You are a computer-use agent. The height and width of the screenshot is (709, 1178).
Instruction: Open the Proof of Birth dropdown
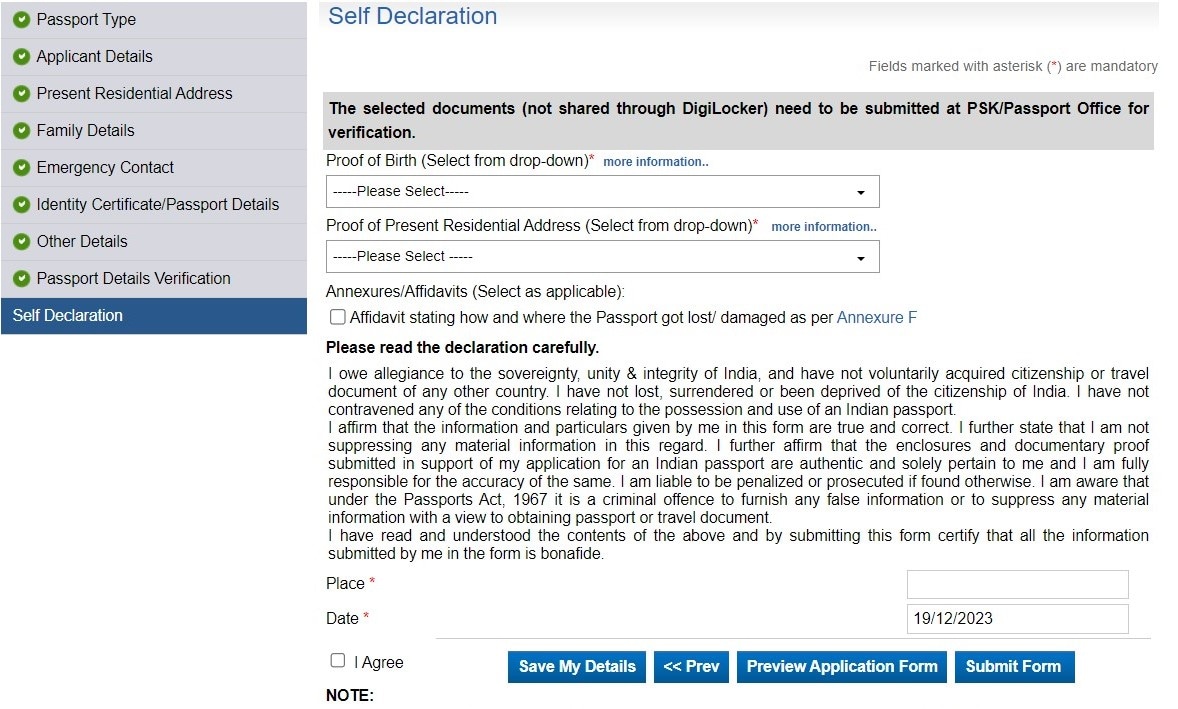point(602,192)
